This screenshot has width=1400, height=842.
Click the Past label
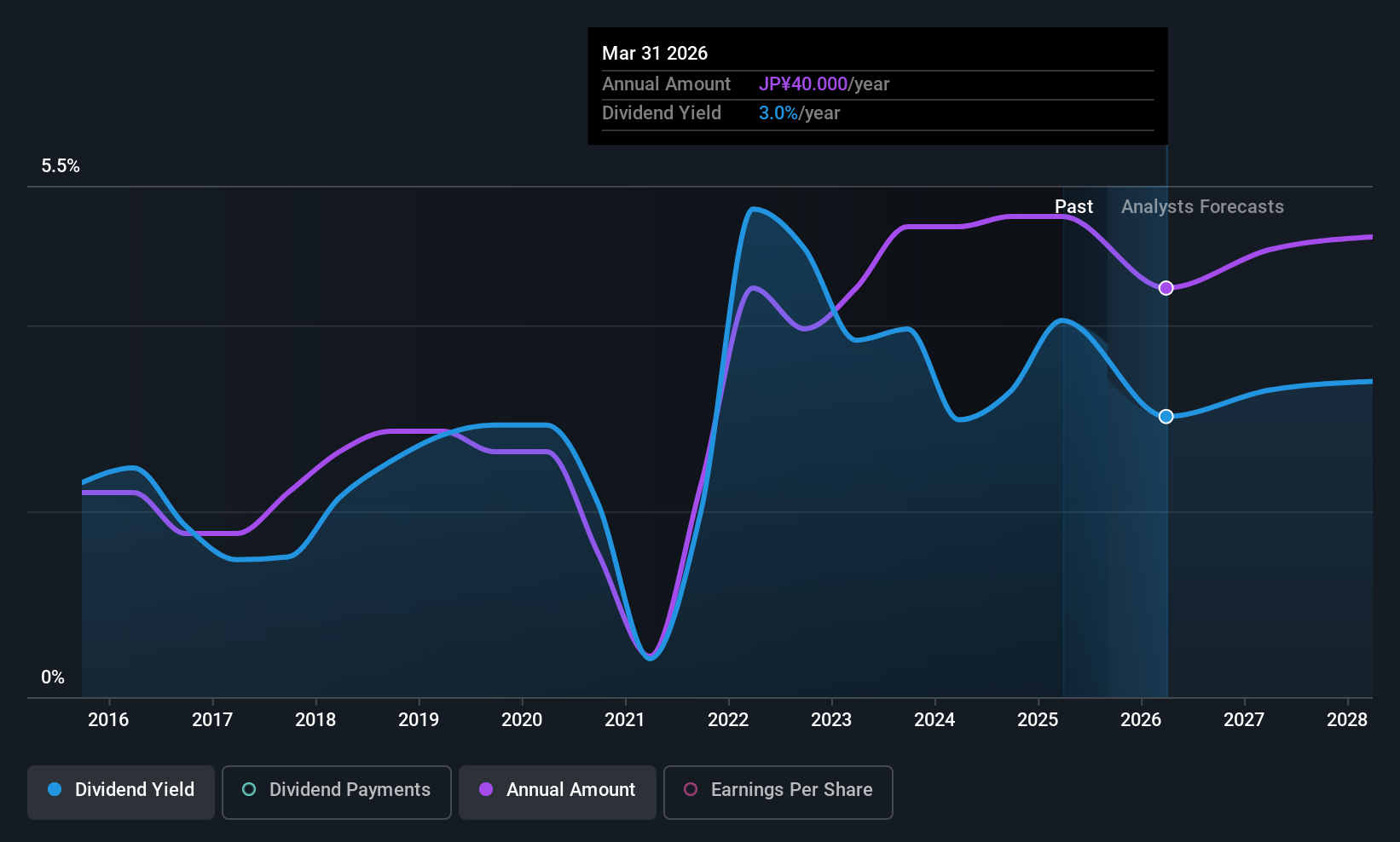coord(1073,207)
